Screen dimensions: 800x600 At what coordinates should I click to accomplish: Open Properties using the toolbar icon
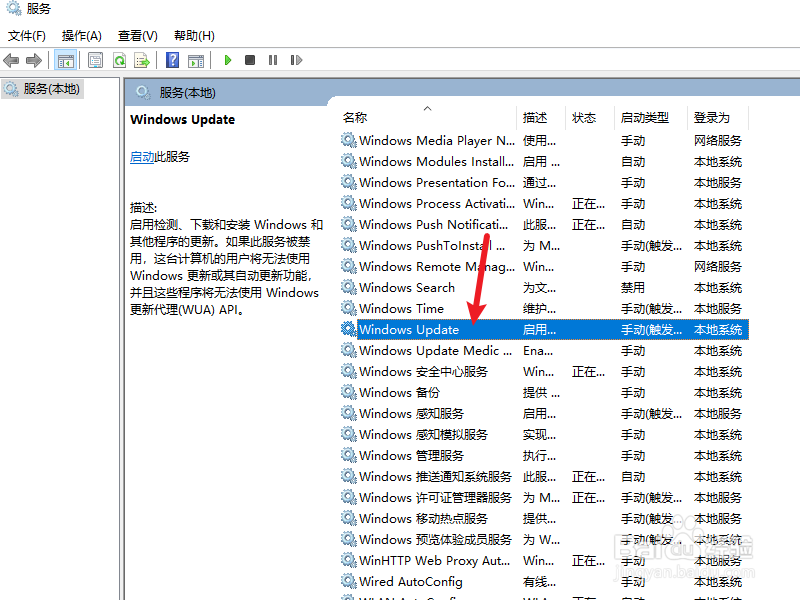tap(95, 60)
